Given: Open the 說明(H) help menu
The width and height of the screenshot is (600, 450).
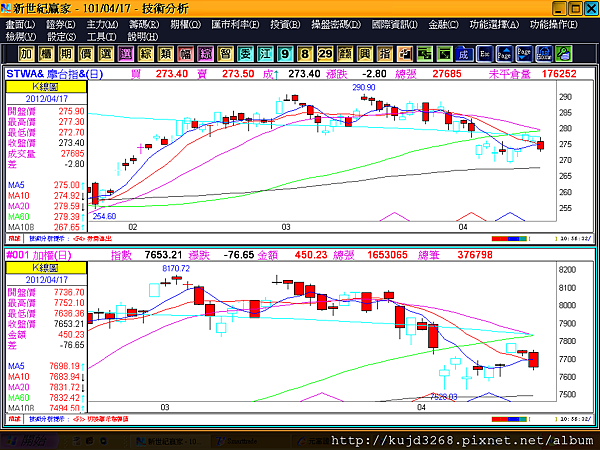Looking at the screenshot, I should [143, 37].
